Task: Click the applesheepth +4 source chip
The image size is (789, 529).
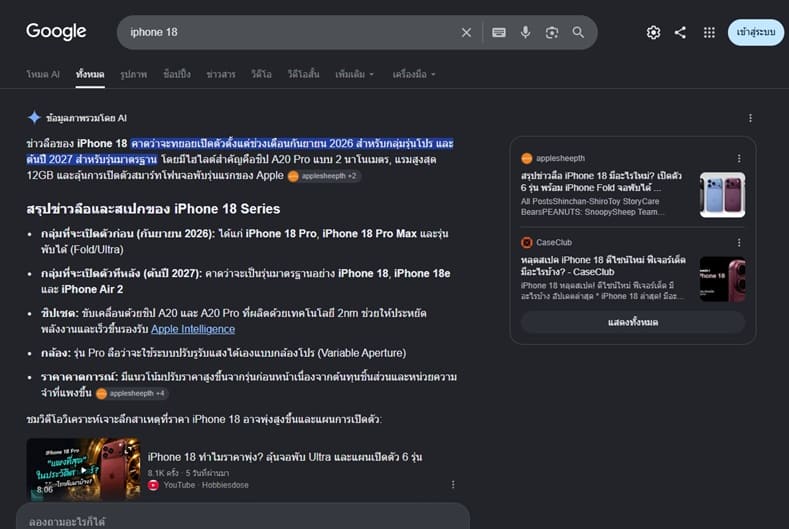Action: 131,393
